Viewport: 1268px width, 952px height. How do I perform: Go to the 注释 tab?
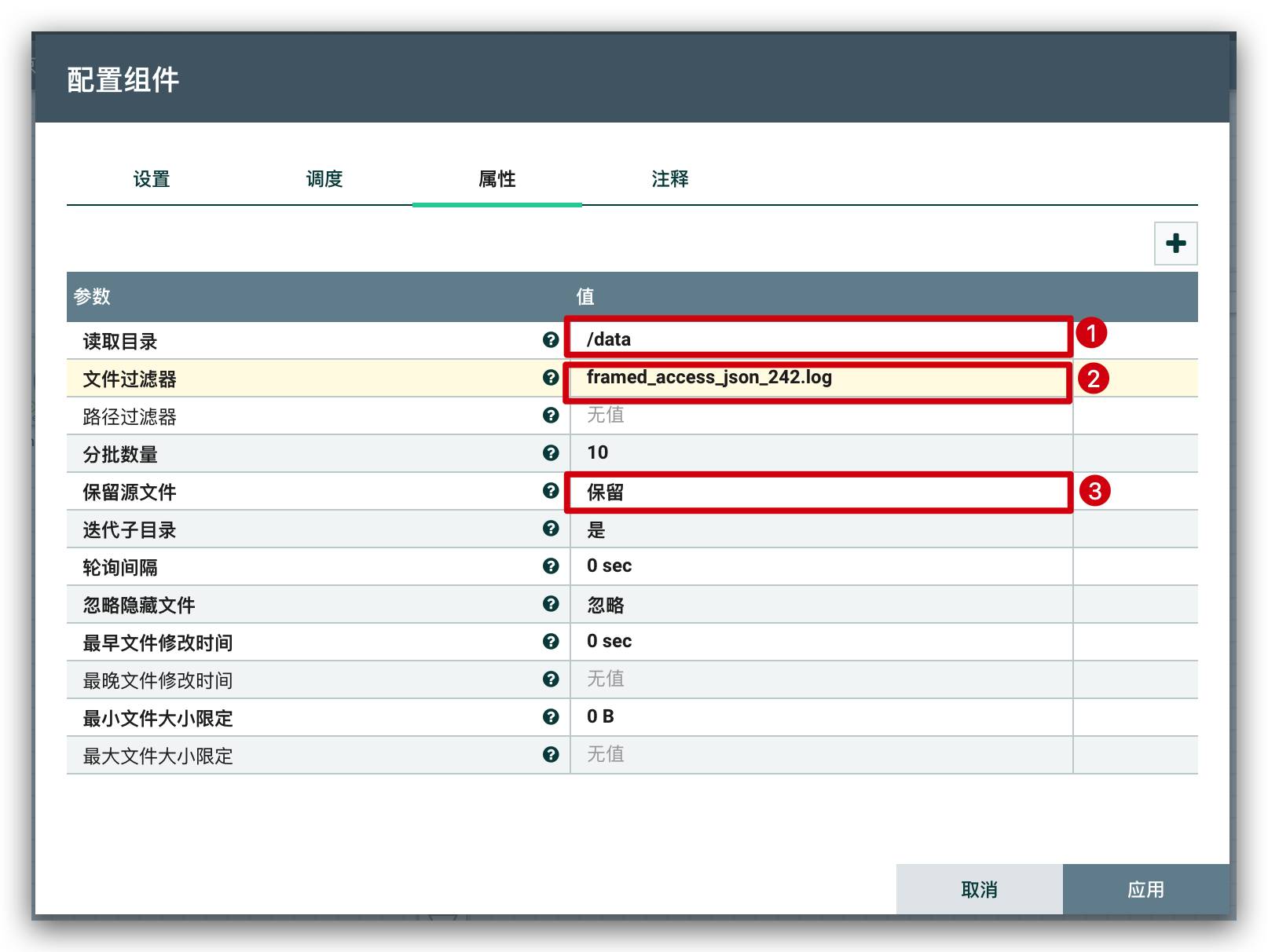670,179
